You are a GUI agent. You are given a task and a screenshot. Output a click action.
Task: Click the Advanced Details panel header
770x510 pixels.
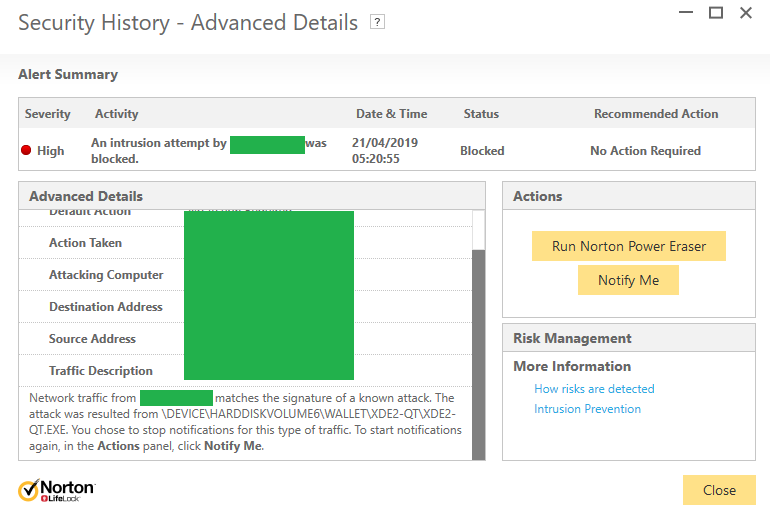(x=252, y=196)
